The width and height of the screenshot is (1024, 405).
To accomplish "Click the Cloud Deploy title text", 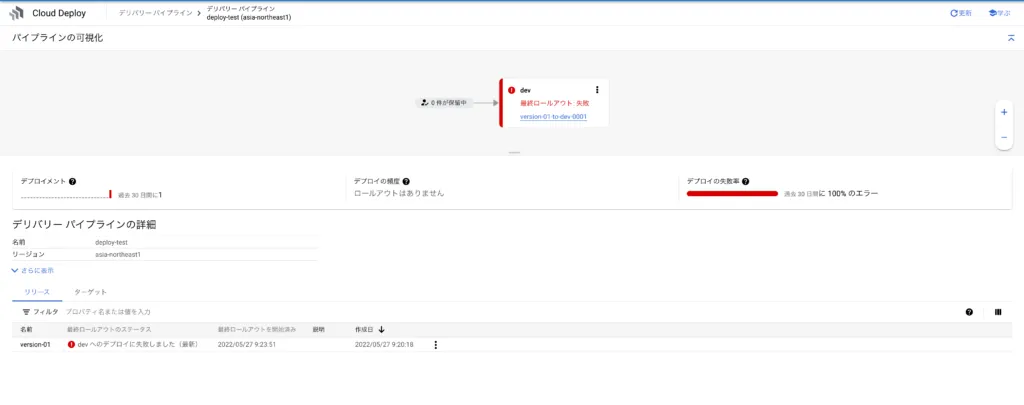I will (x=59, y=13).
